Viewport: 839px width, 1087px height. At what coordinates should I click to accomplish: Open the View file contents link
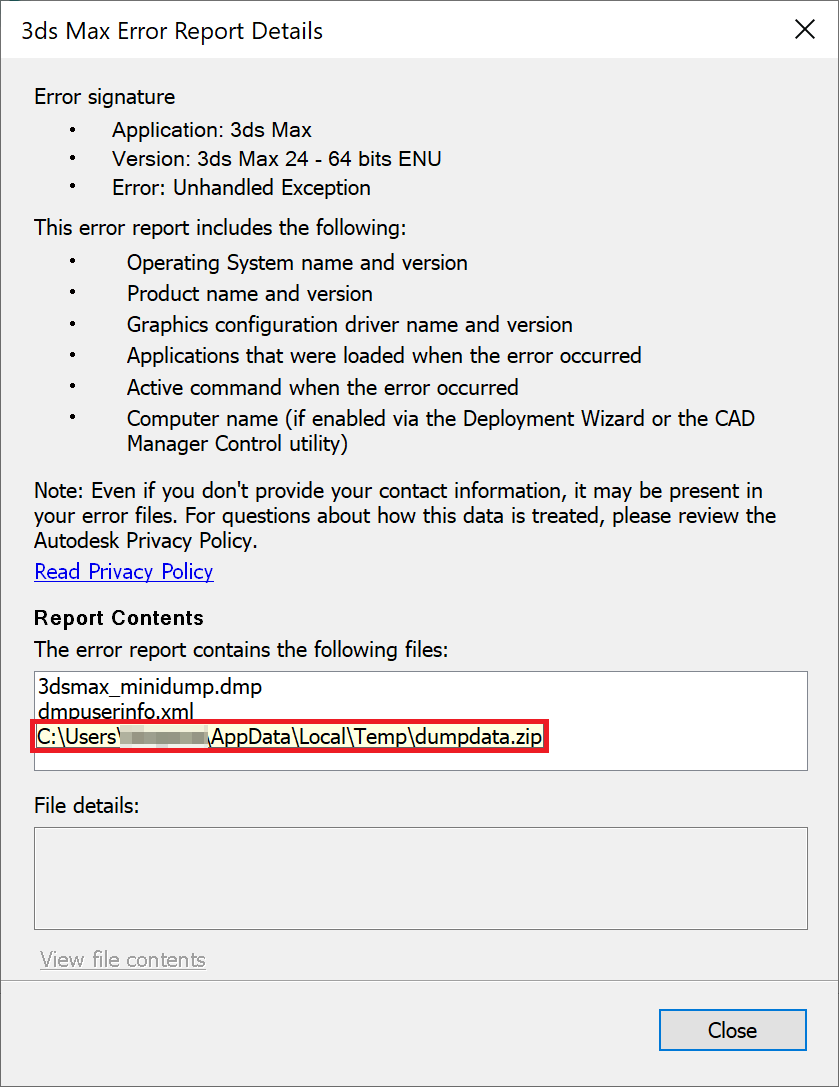pos(123,960)
